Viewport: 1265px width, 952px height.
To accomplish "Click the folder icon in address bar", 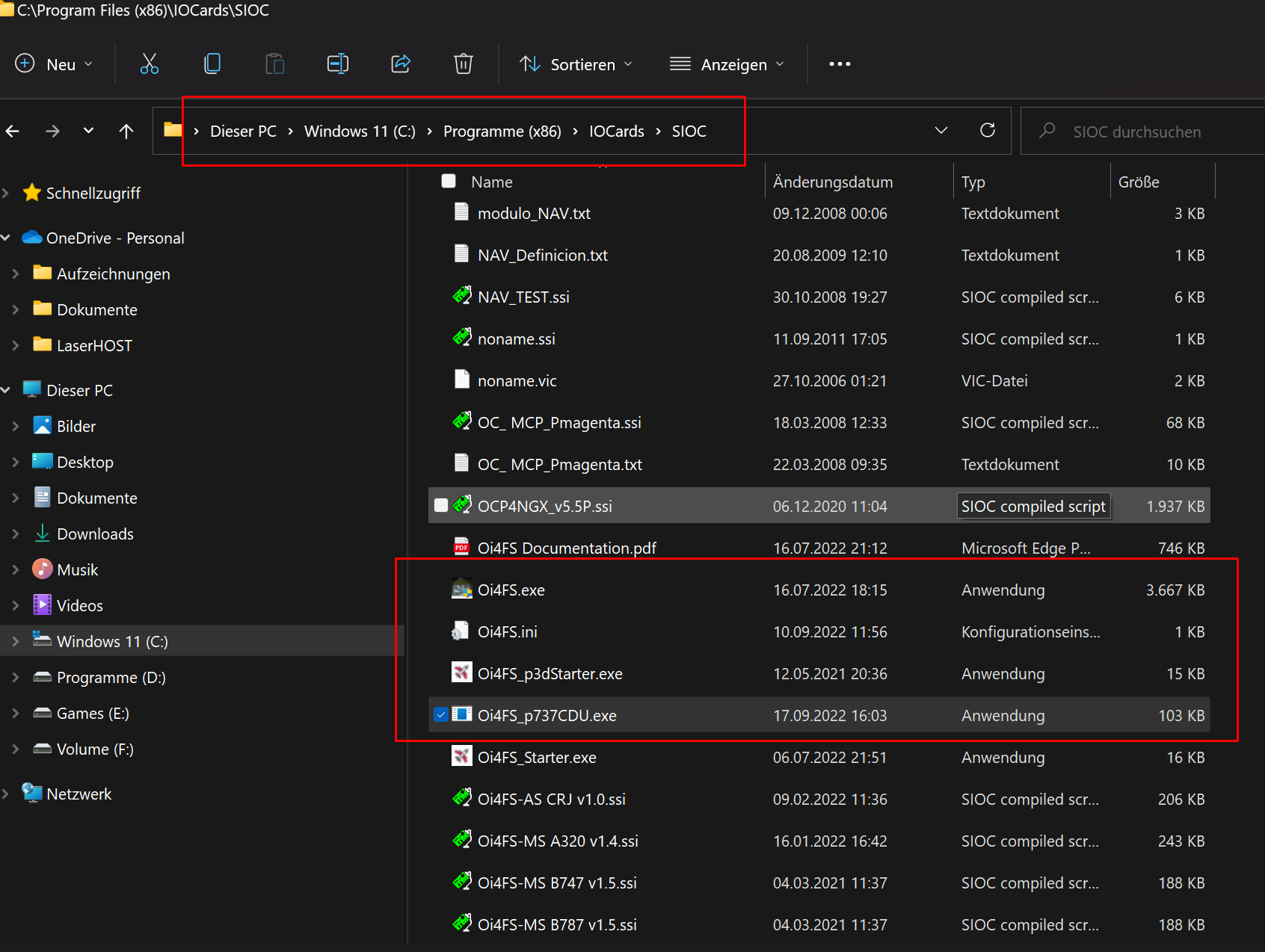I will point(173,130).
